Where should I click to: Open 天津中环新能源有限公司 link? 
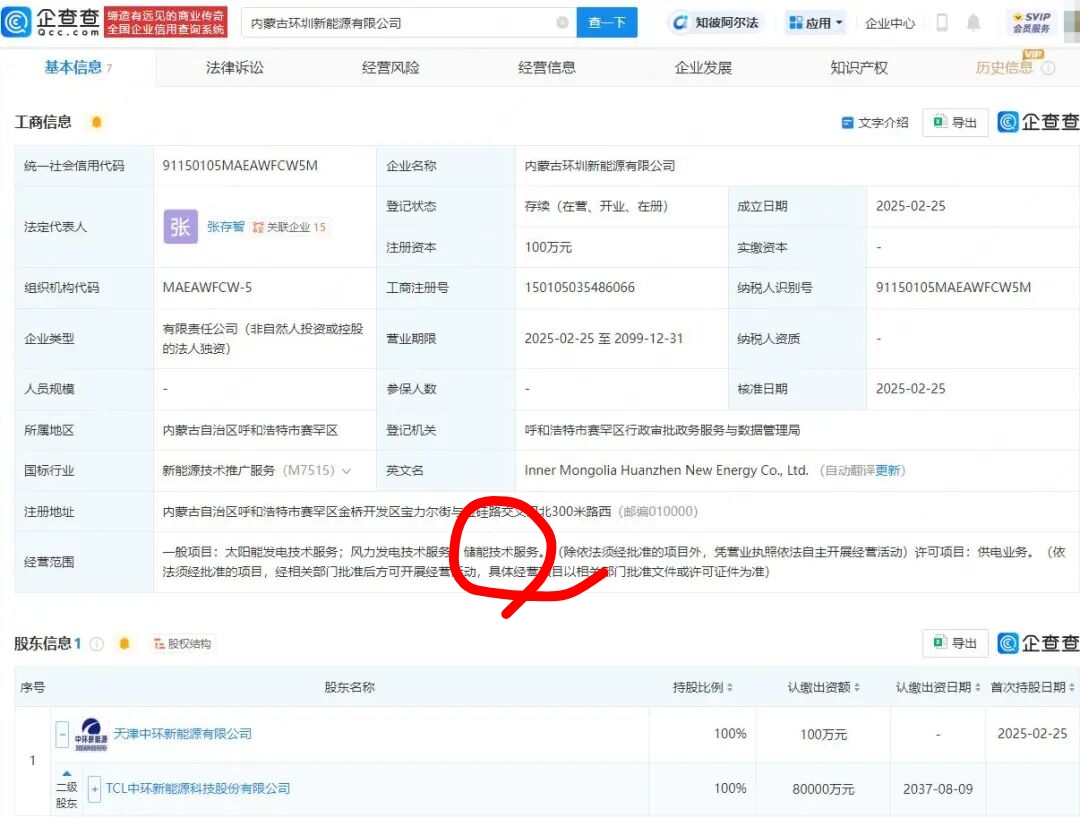coord(183,734)
